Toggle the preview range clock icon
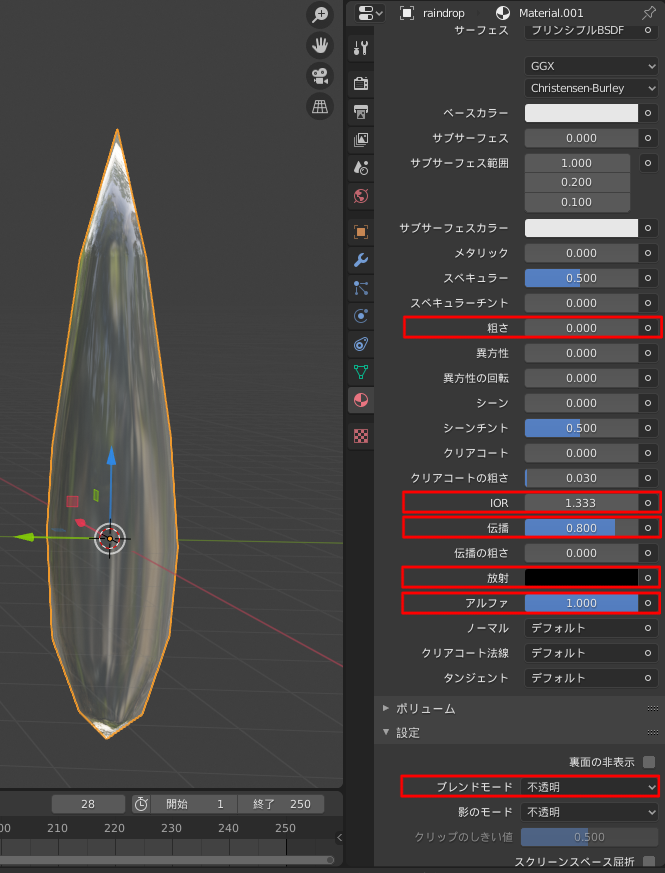Viewport: 665px width, 873px height. pyautogui.click(x=141, y=804)
